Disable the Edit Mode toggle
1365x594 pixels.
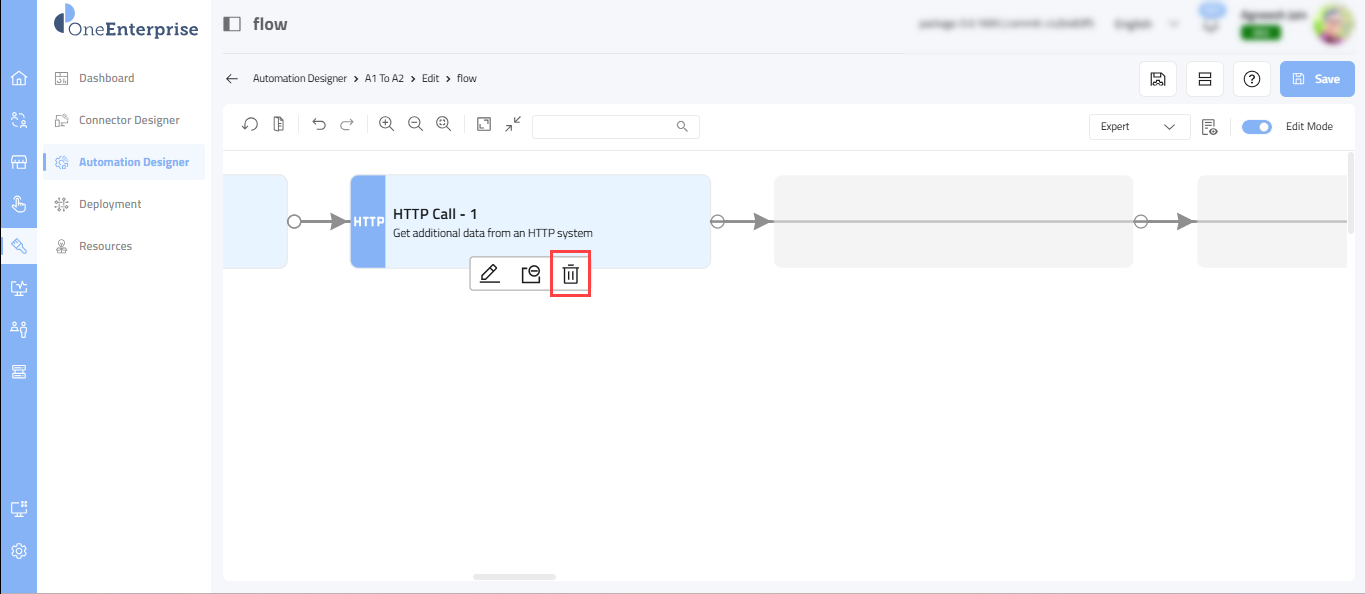1256,127
